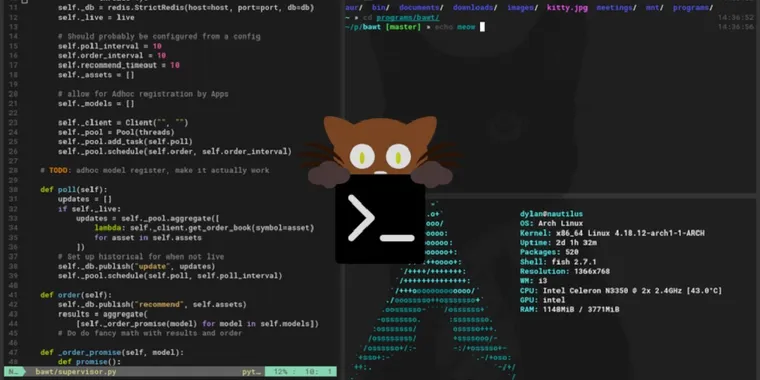
Task: Click the 'programs/bawt/' path in cd command
Action: coord(408,17)
